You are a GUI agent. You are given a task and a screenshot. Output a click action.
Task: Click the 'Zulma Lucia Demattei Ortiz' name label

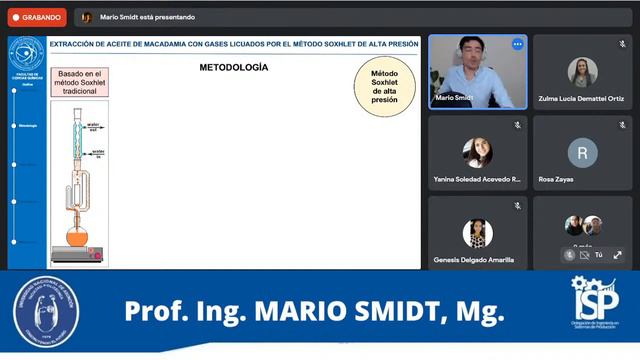(581, 98)
